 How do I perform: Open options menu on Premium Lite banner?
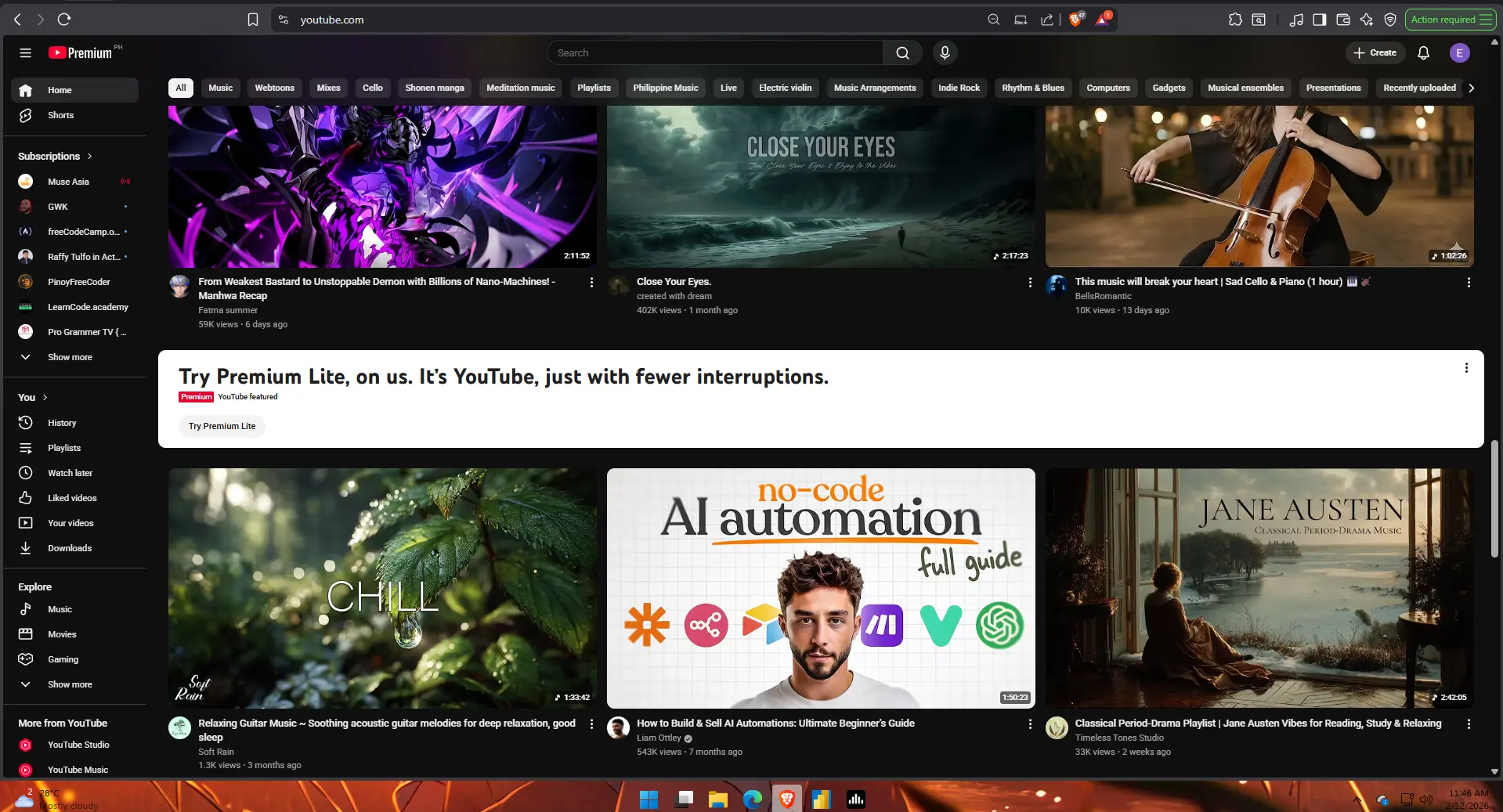click(1466, 368)
